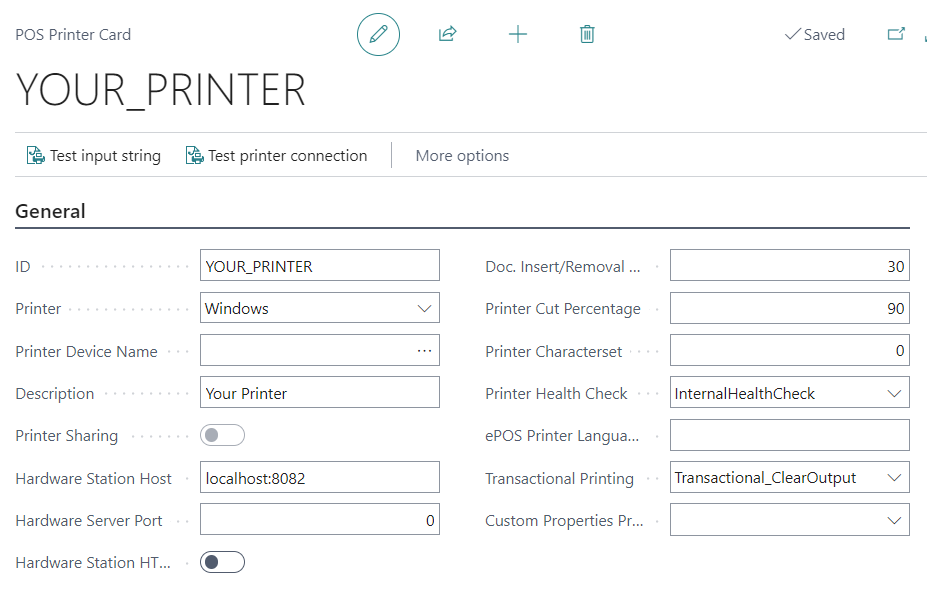Select the Description text field
Screen dimensions: 927x598
[319, 394]
